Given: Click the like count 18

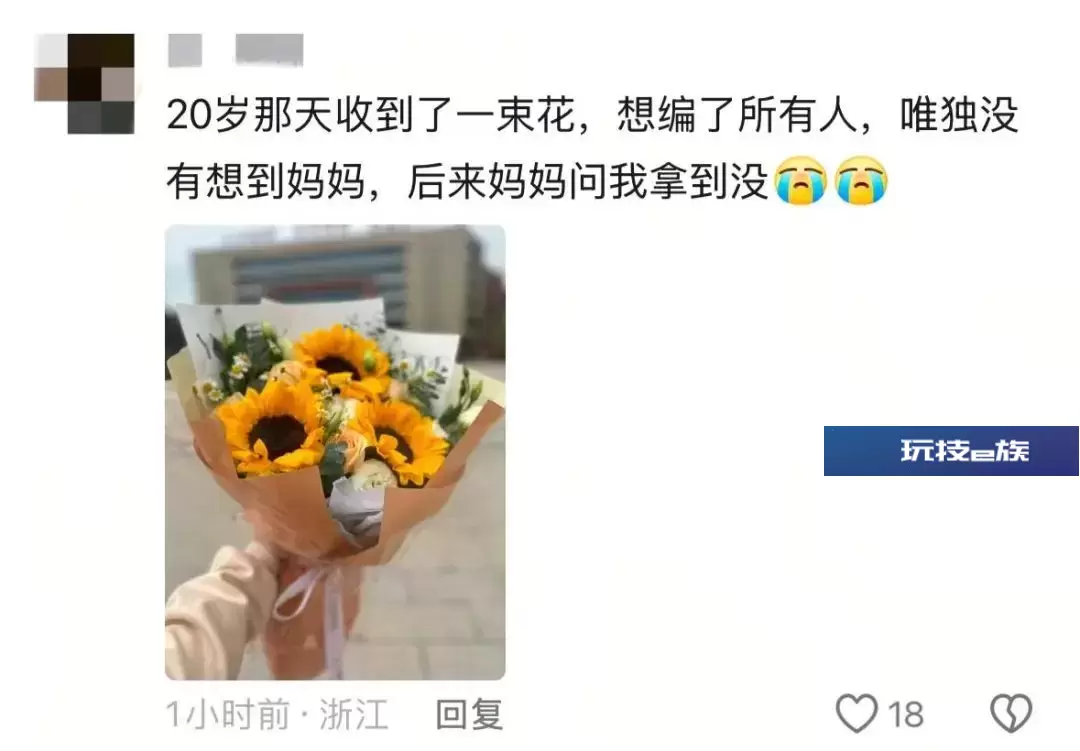Looking at the screenshot, I should pyautogui.click(x=905, y=714).
